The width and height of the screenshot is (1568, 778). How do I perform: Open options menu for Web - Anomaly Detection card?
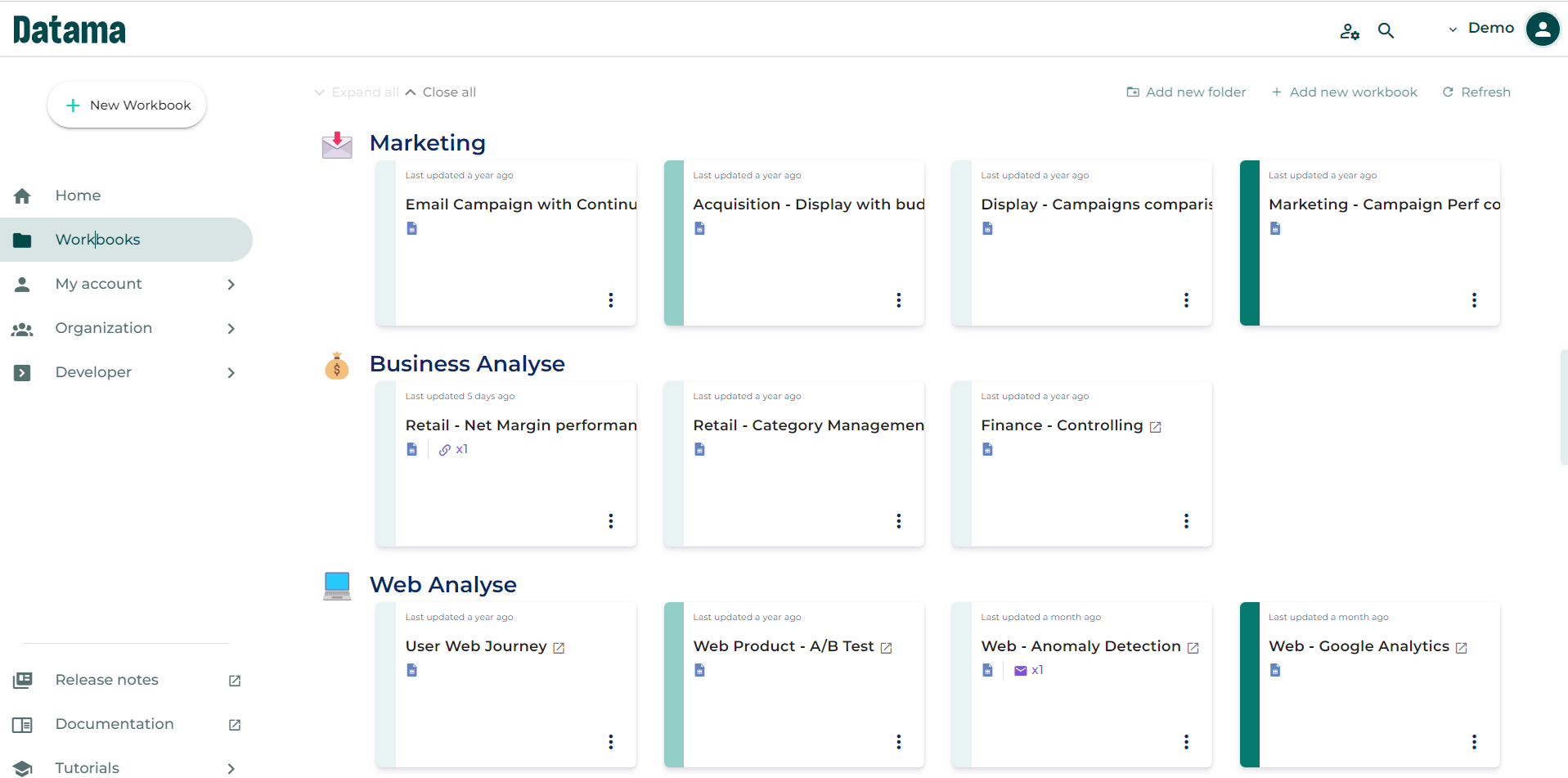(1187, 742)
